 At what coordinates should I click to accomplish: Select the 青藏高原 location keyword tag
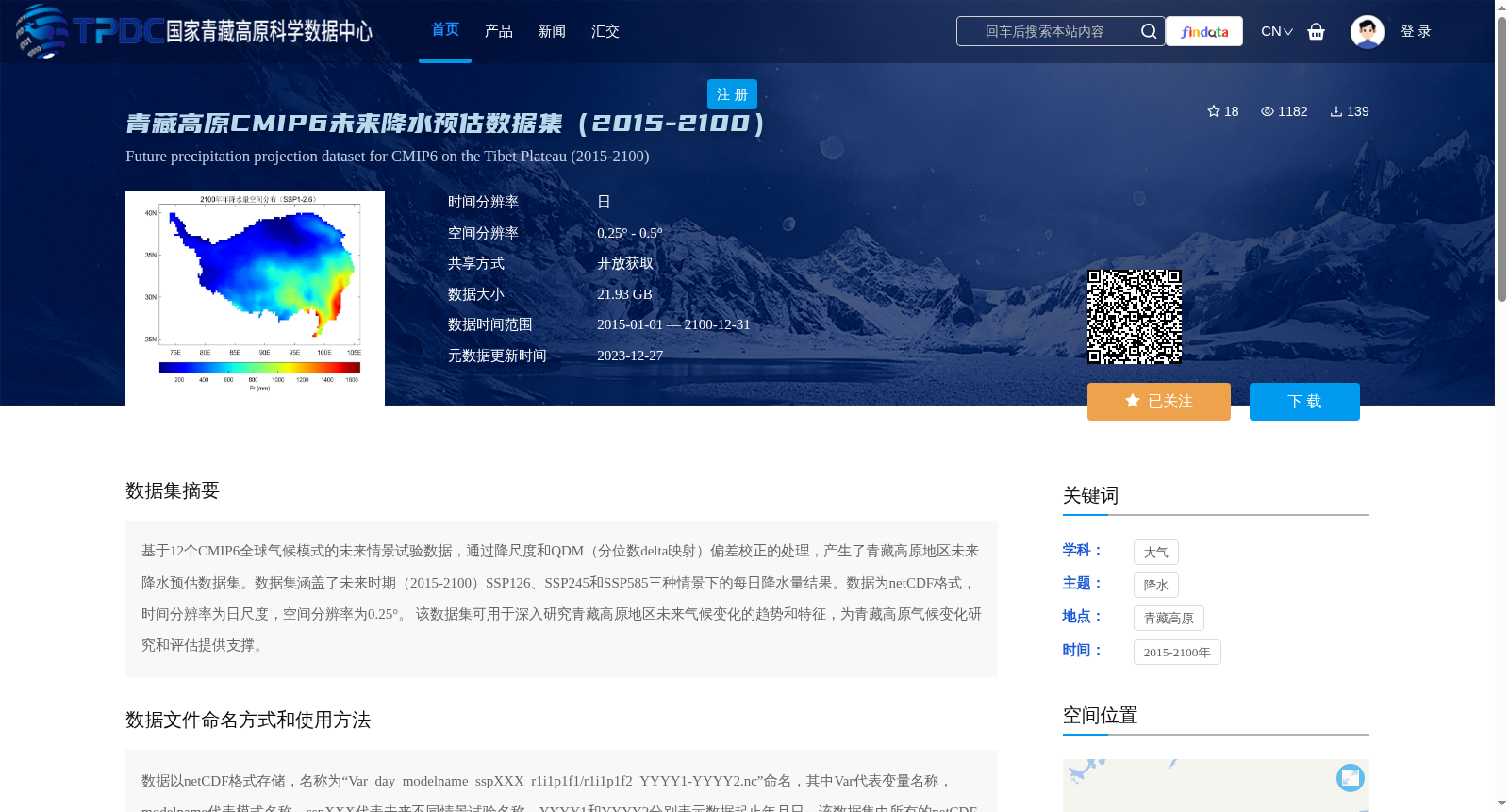pyautogui.click(x=1169, y=619)
